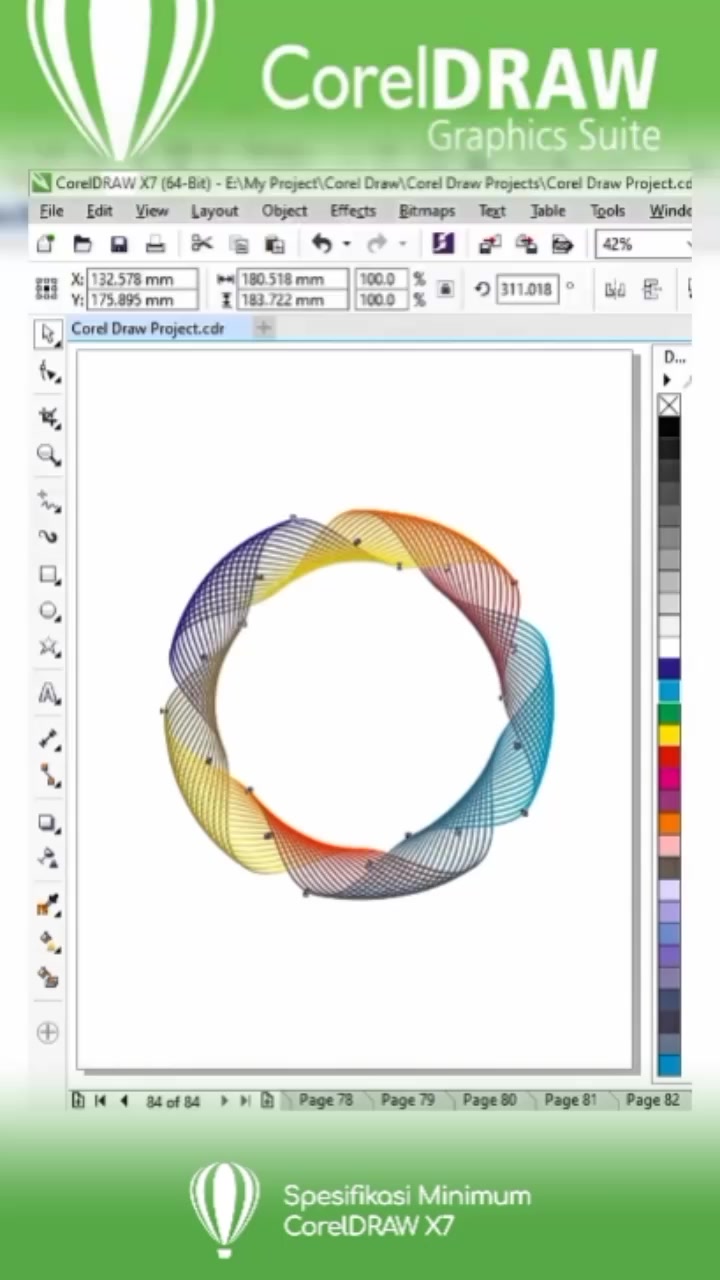Click the Publish to PDF icon

(563, 244)
